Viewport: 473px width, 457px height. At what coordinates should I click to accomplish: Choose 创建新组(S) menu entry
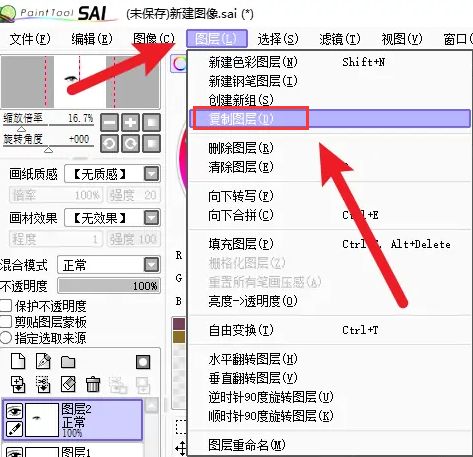330,100
